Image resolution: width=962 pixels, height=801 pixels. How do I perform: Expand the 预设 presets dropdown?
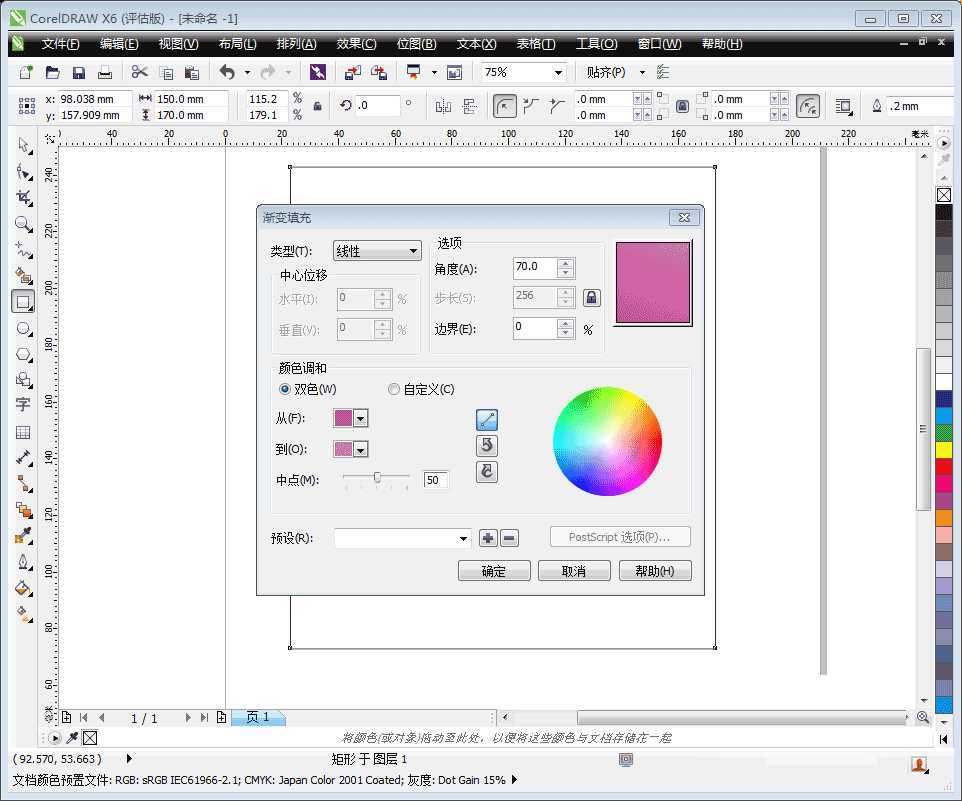pos(466,538)
